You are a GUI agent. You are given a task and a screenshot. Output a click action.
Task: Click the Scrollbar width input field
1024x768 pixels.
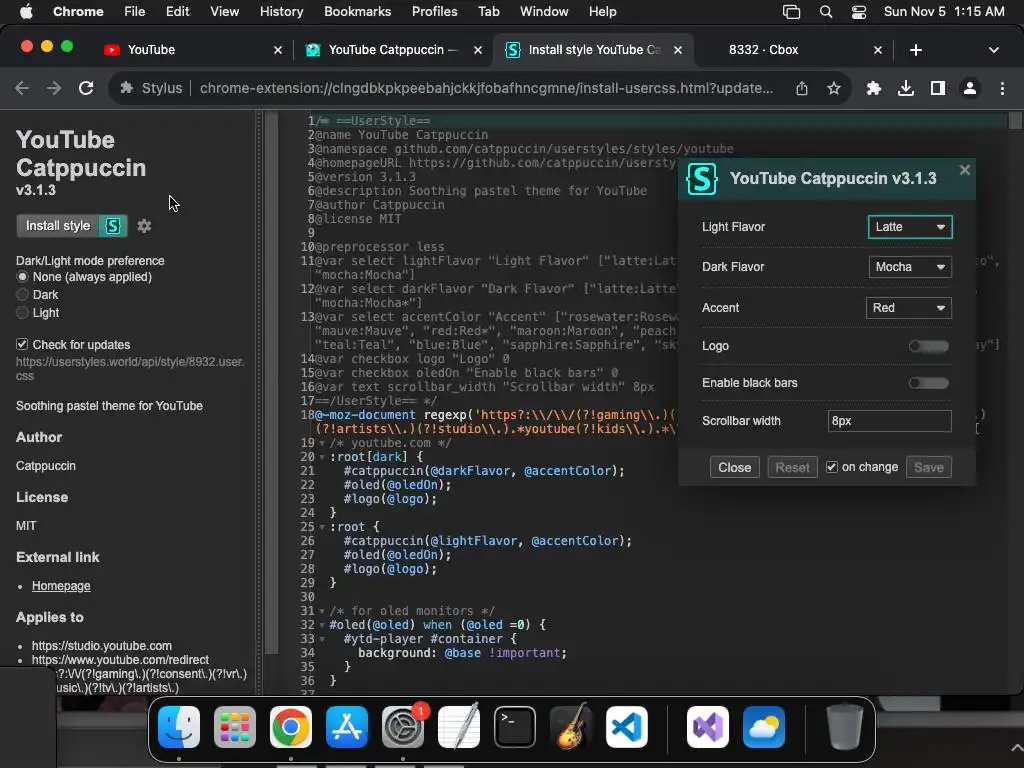point(889,421)
